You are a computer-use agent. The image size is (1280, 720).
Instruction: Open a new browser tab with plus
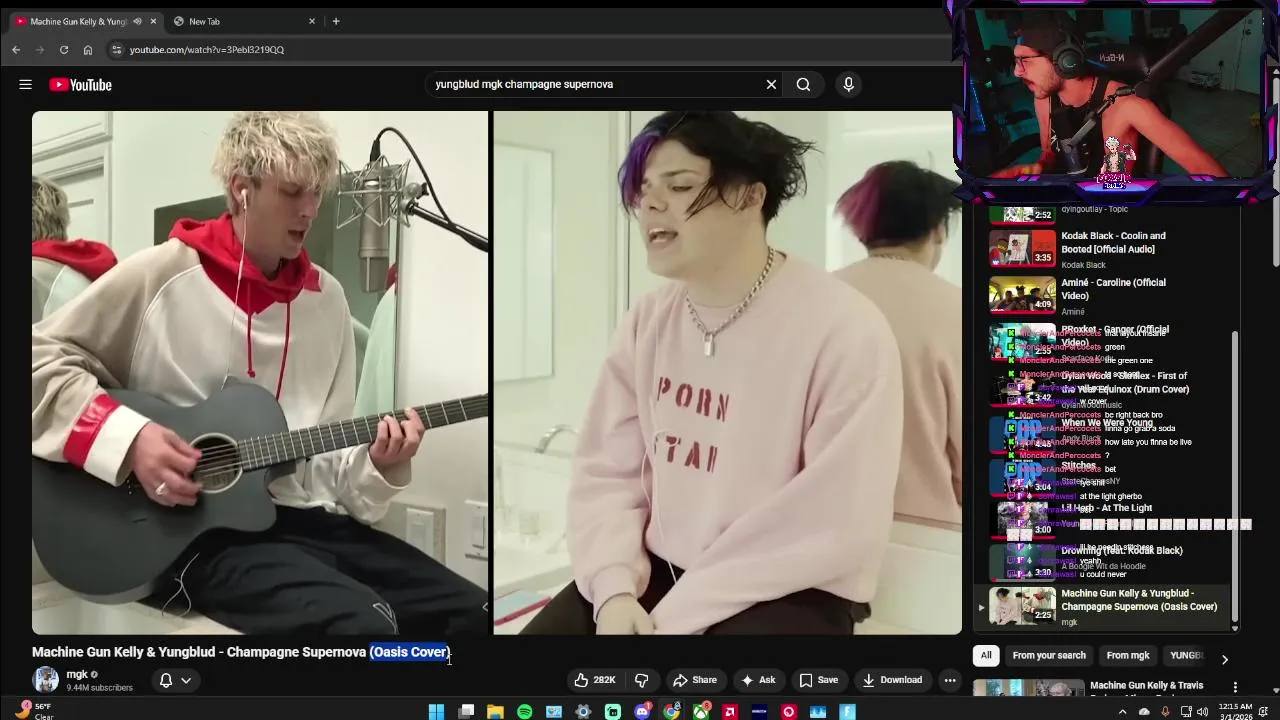[x=336, y=21]
